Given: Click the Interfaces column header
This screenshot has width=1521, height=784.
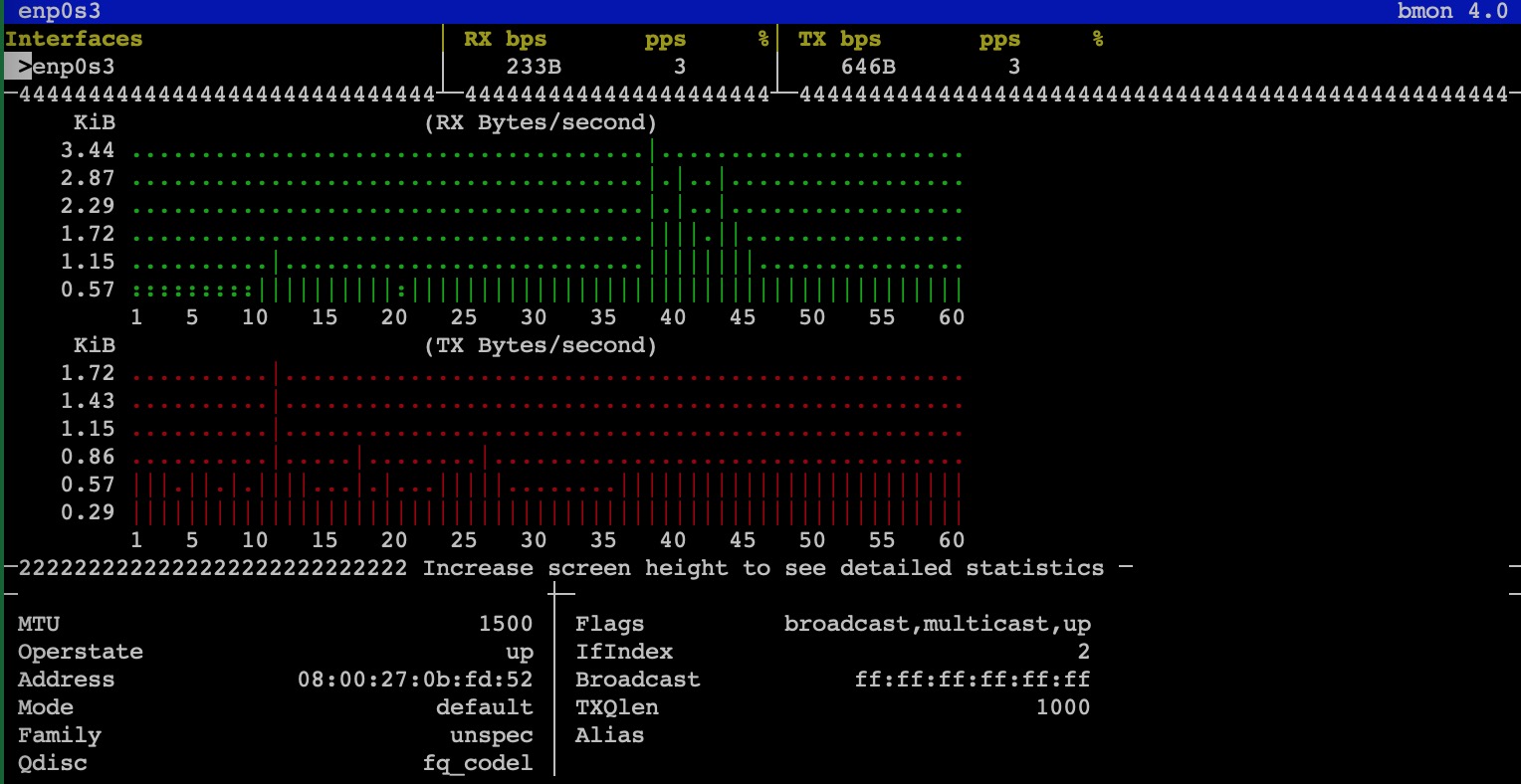Looking at the screenshot, I should (x=74, y=39).
